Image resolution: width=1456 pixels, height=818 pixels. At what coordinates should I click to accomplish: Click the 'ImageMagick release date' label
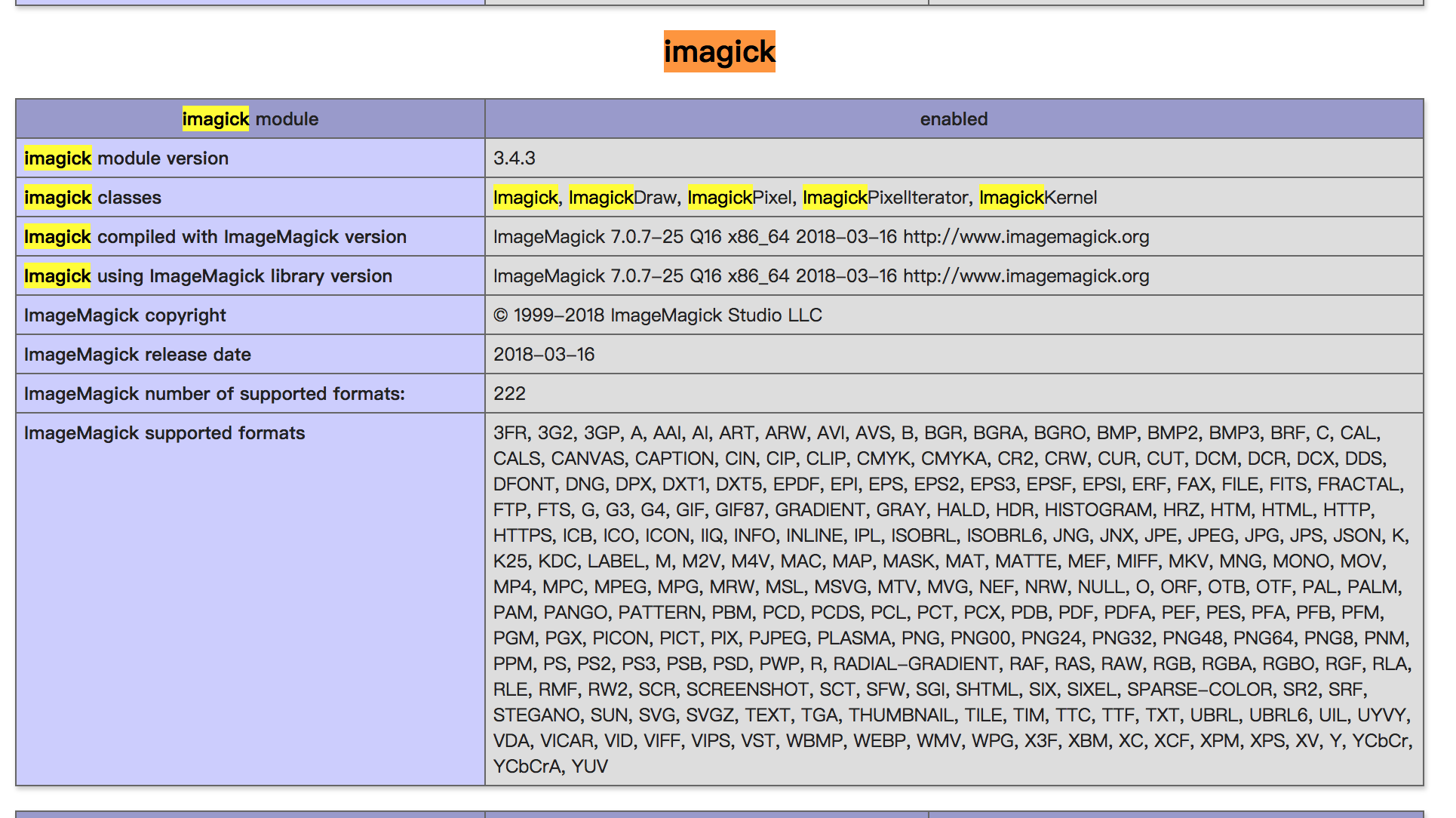[137, 355]
